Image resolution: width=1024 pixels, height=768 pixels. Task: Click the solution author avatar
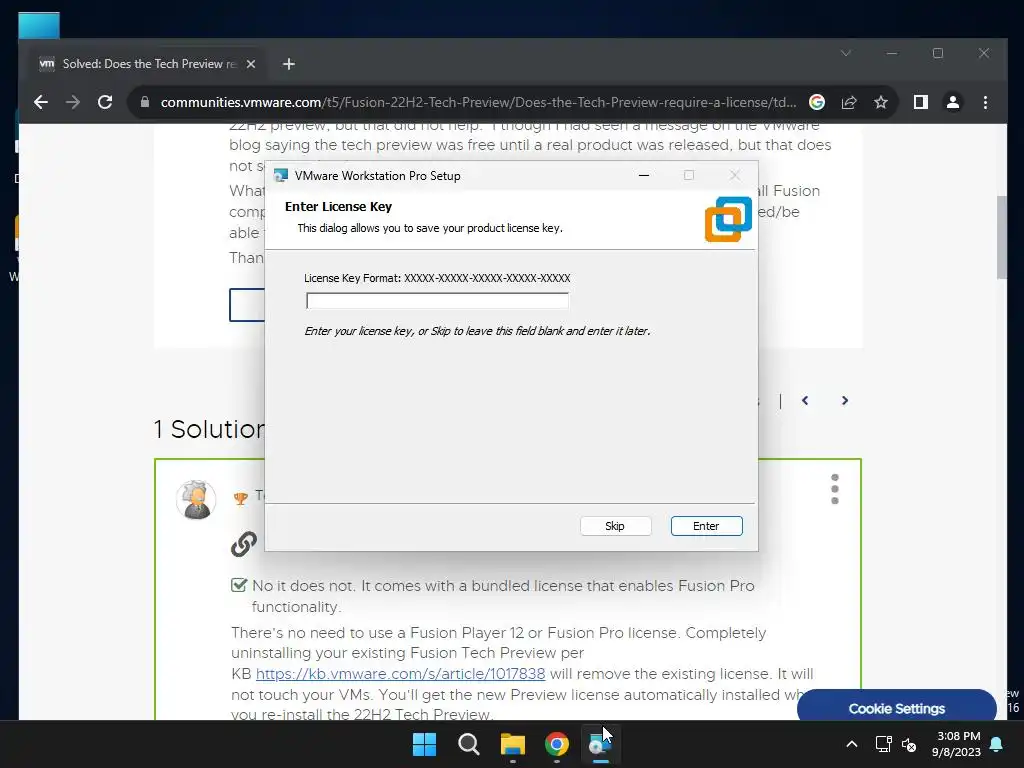(x=196, y=500)
